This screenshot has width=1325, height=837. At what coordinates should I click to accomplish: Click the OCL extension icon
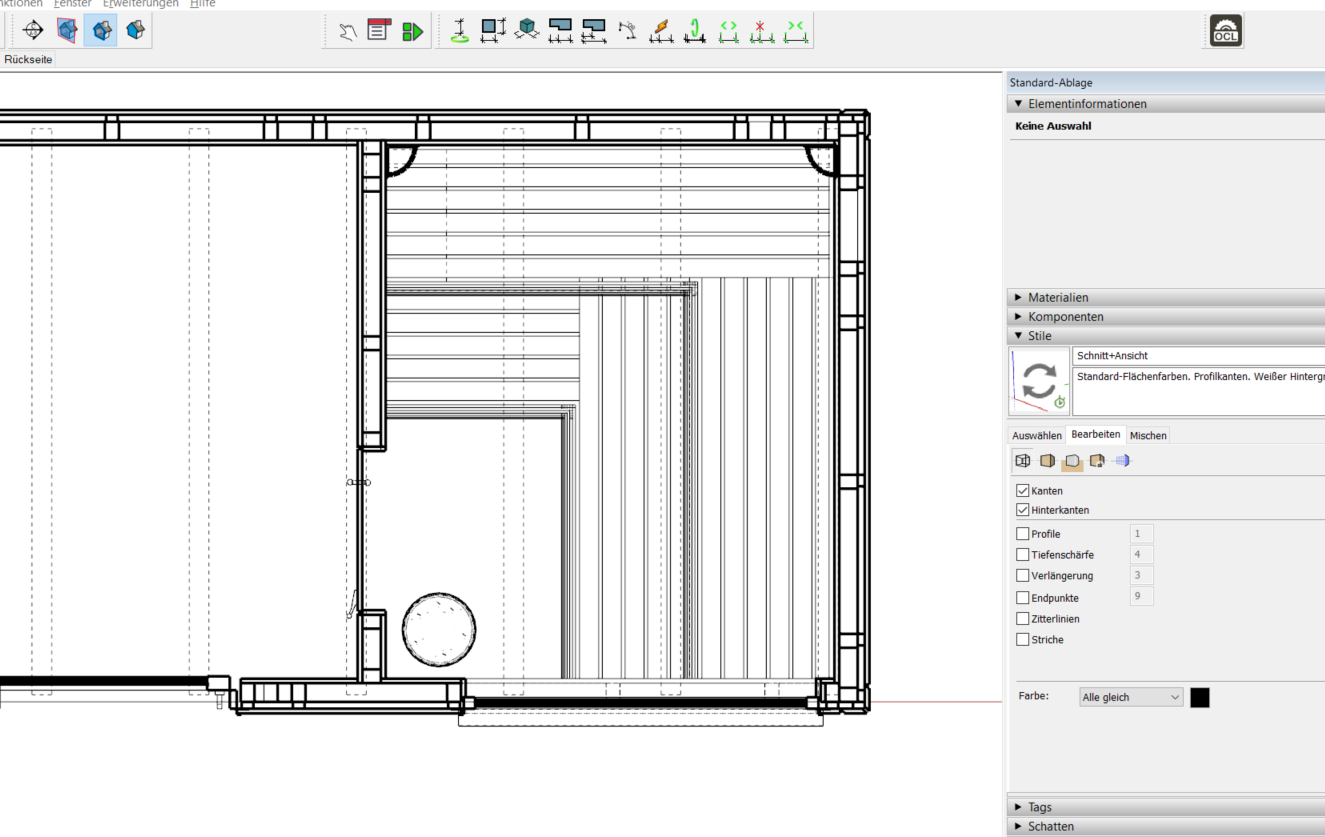click(1225, 31)
